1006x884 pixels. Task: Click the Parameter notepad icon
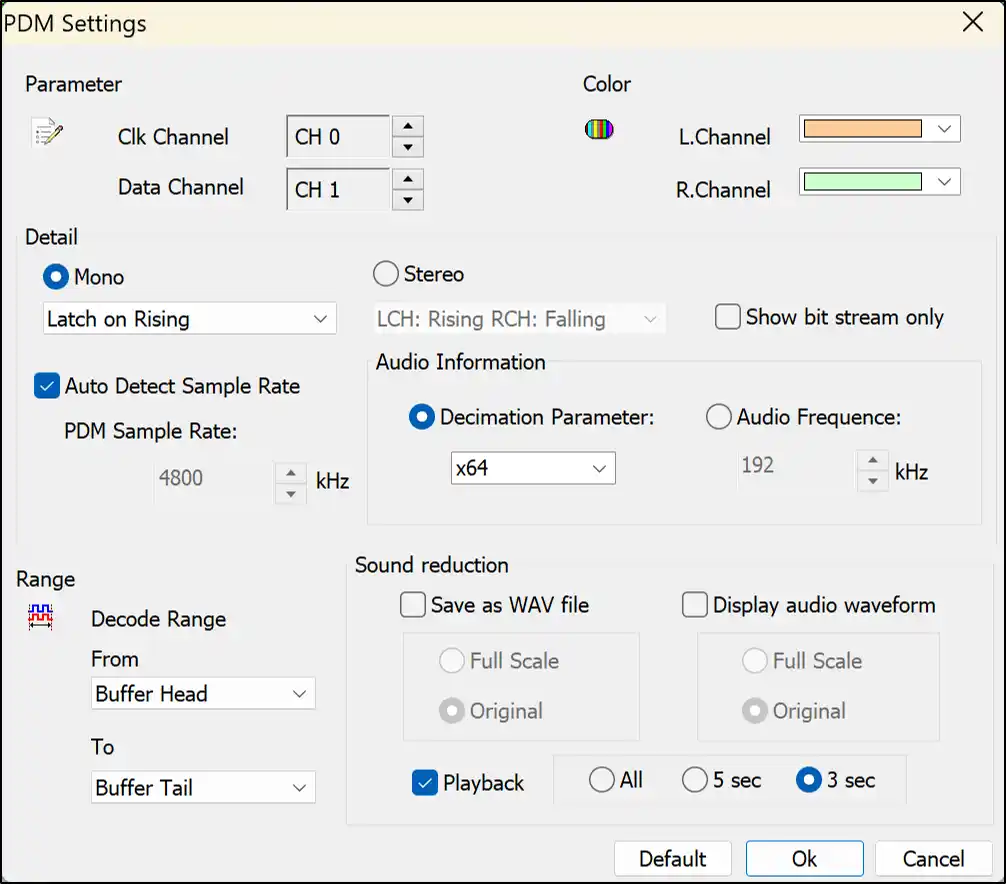47,132
